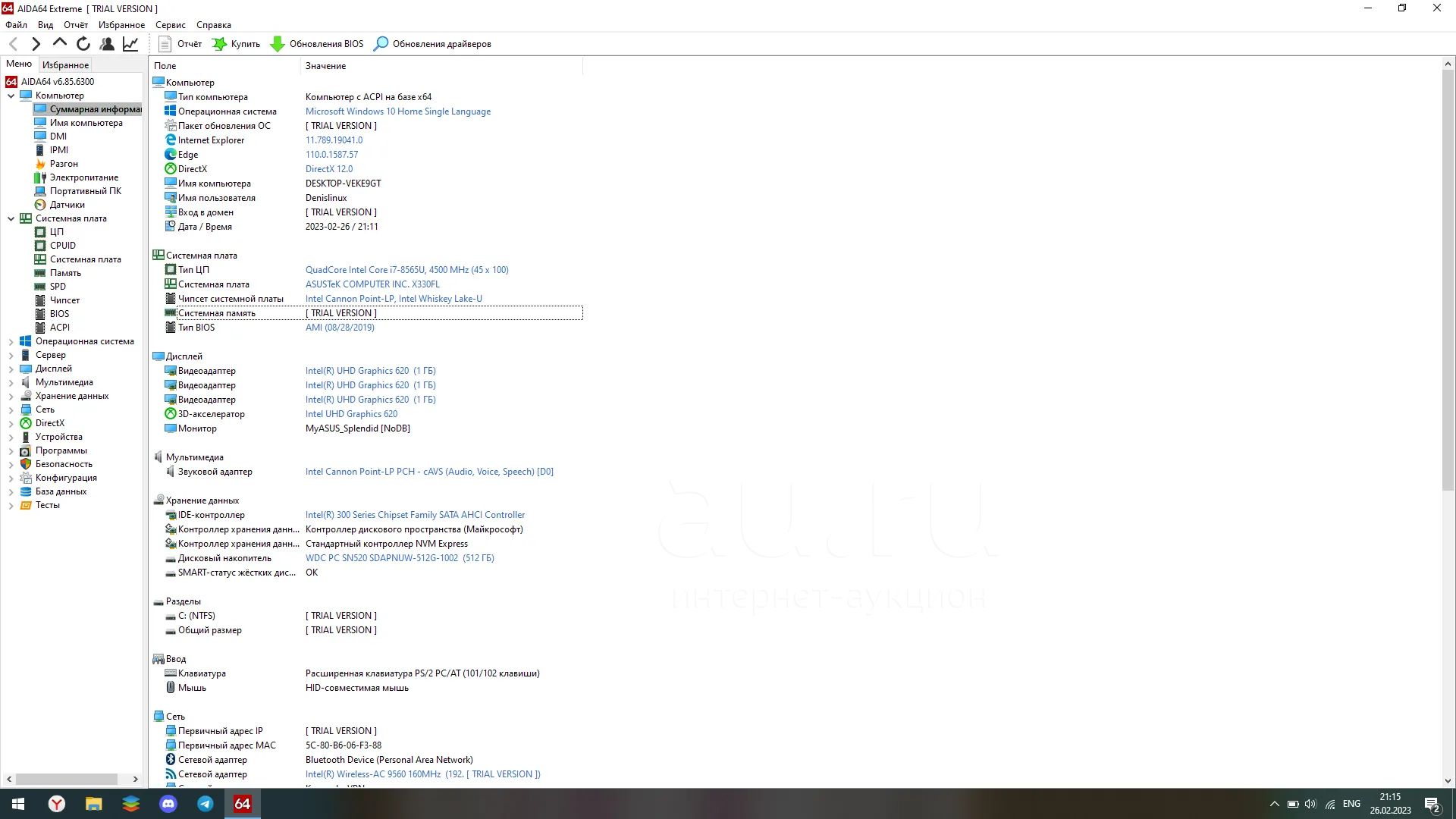Click the Поле column header
This screenshot has width=1456, height=819.
[224, 66]
